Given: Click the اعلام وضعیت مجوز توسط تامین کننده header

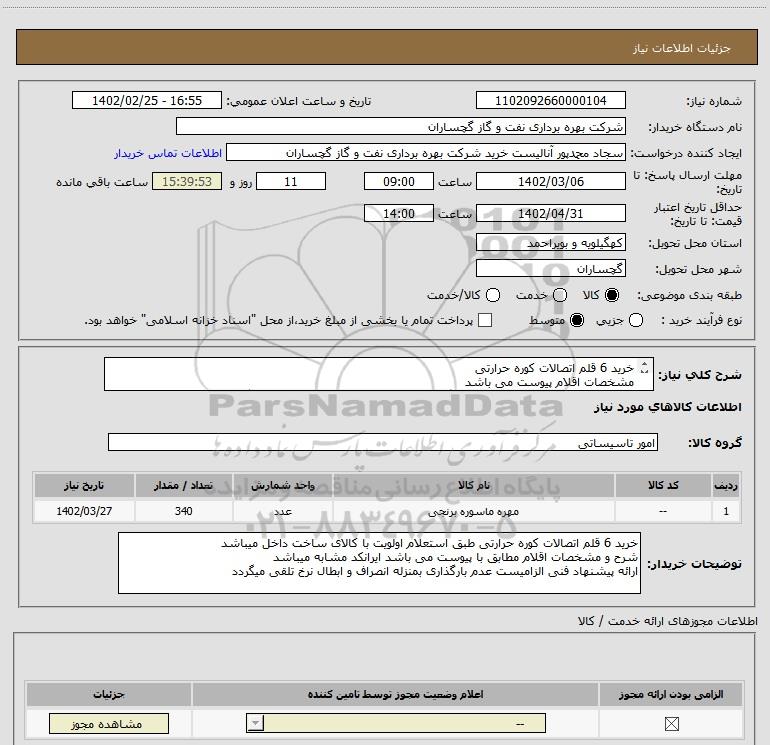Looking at the screenshot, I should pos(395,694).
